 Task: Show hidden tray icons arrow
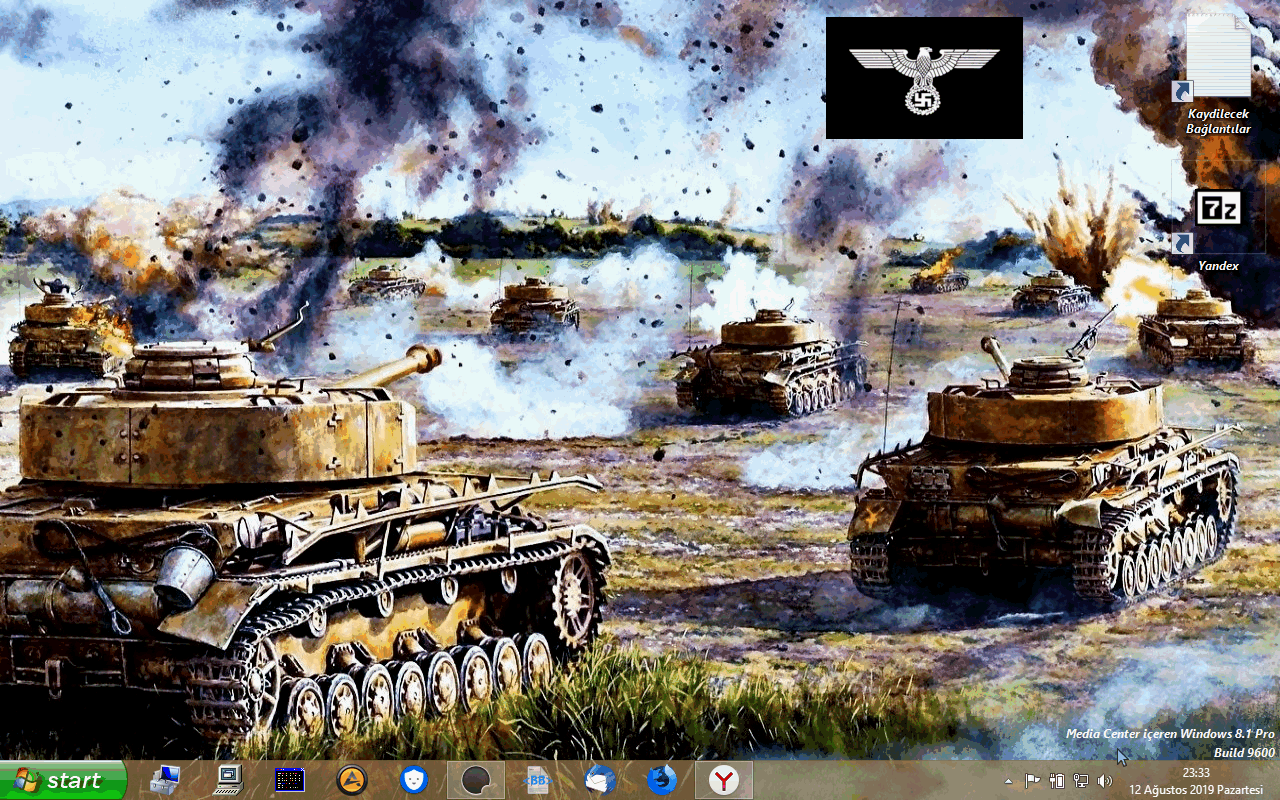pyautogui.click(x=1008, y=781)
